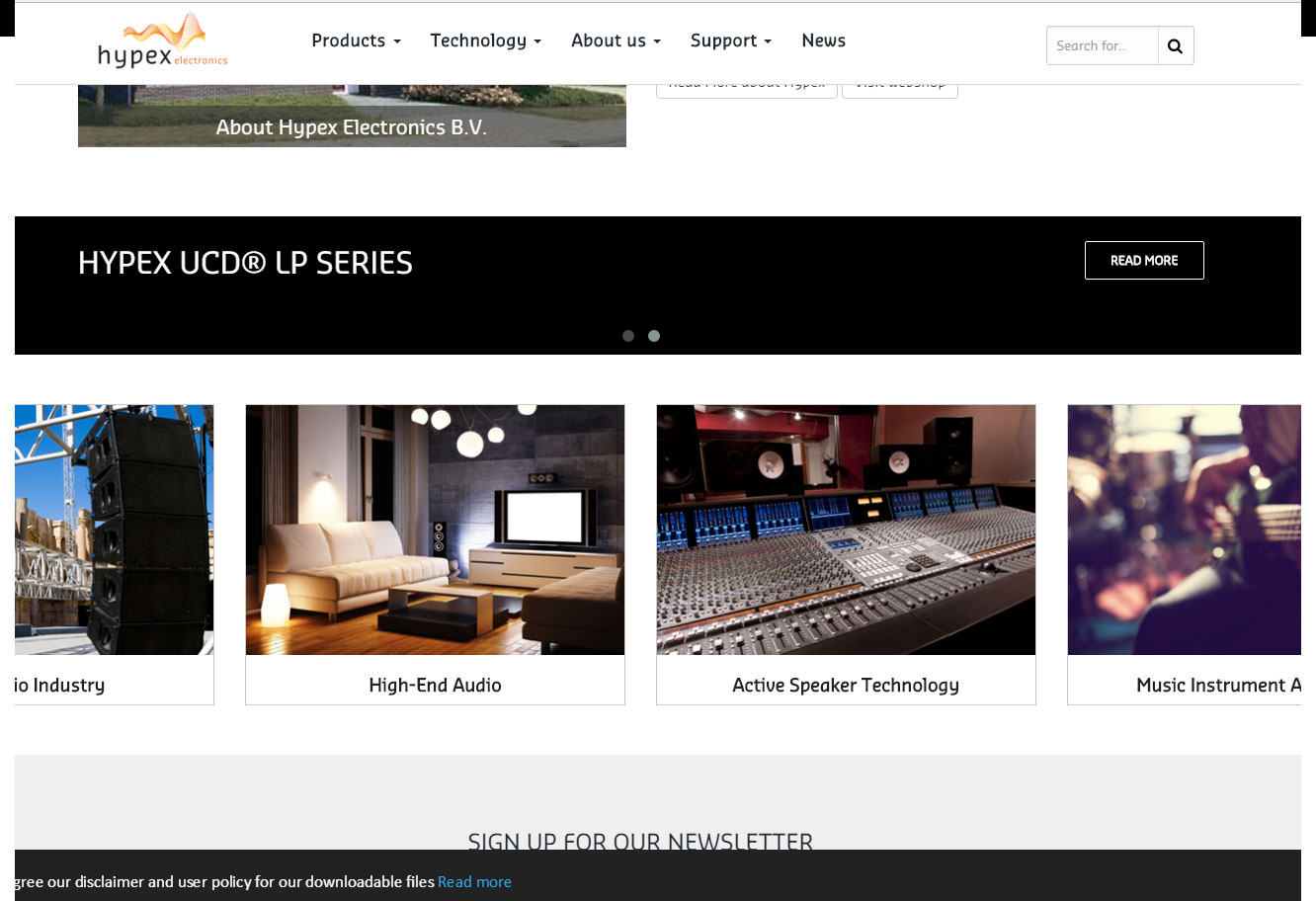Open the Music Instrument image

[x=1184, y=530]
